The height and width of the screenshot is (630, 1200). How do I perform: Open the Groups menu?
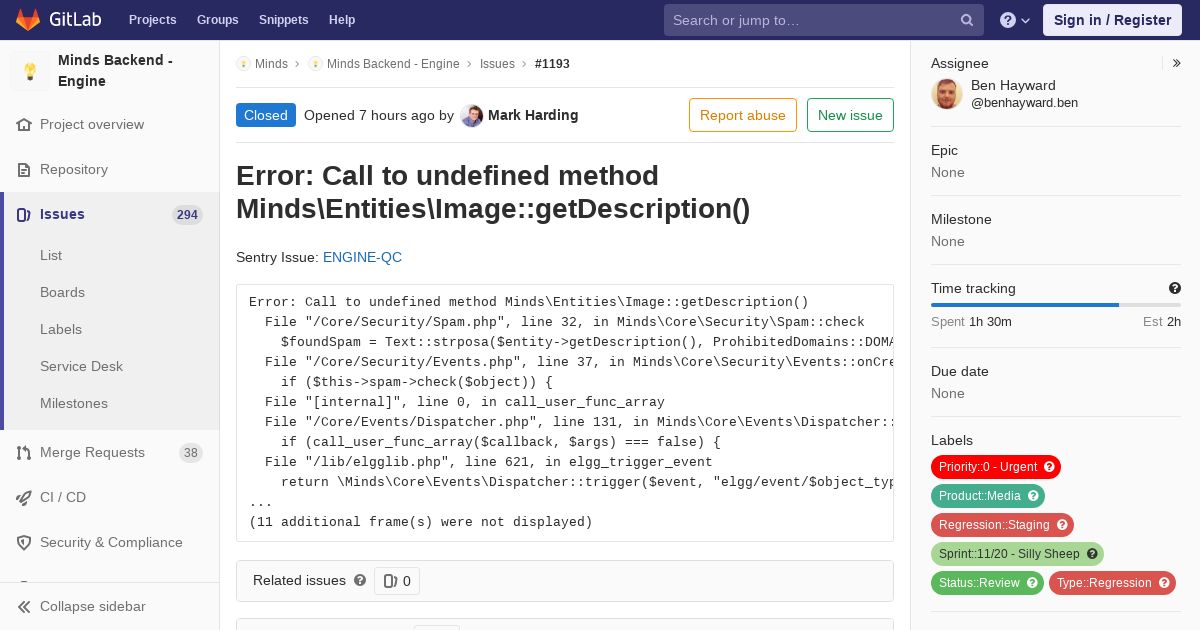pos(217,20)
